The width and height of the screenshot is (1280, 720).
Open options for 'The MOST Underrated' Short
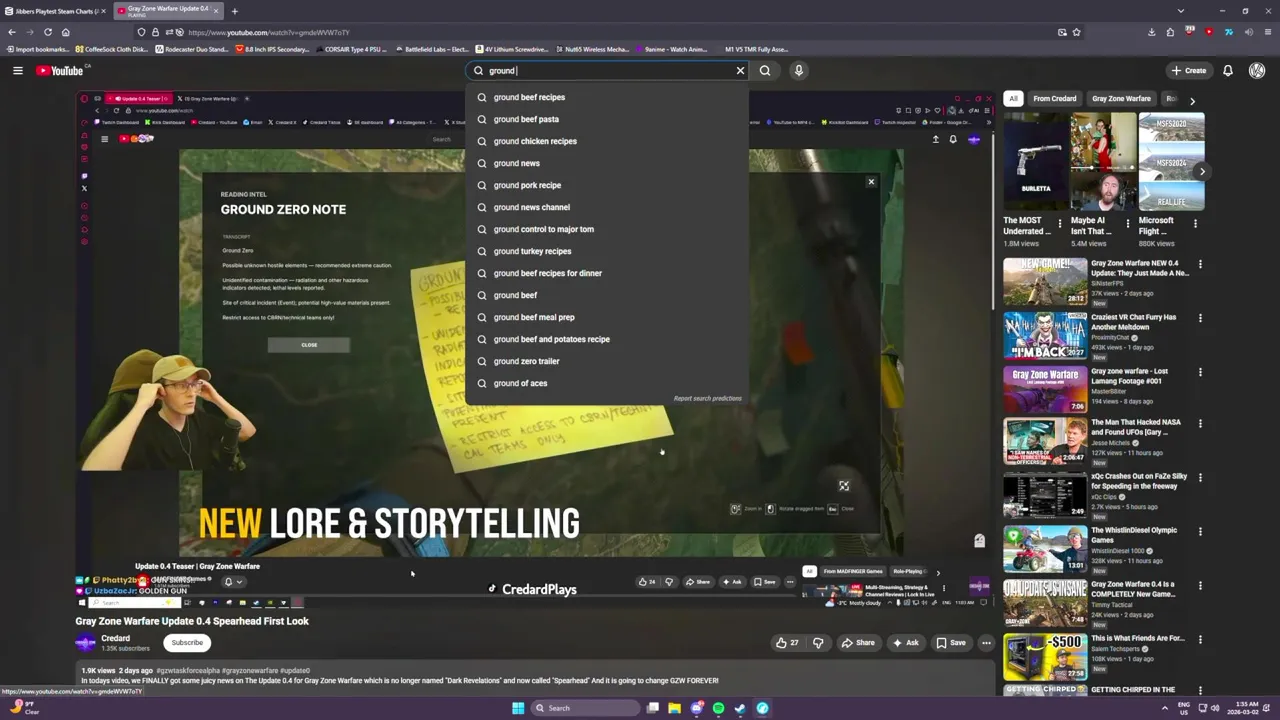pyautogui.click(x=1060, y=223)
